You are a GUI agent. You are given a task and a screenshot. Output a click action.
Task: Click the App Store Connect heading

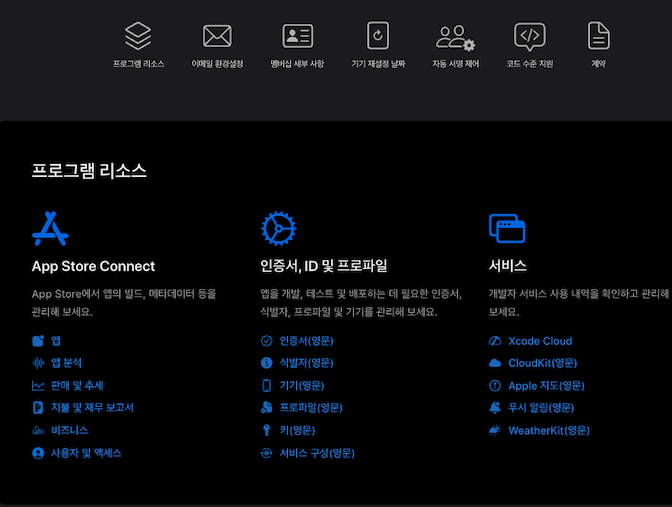(93, 266)
